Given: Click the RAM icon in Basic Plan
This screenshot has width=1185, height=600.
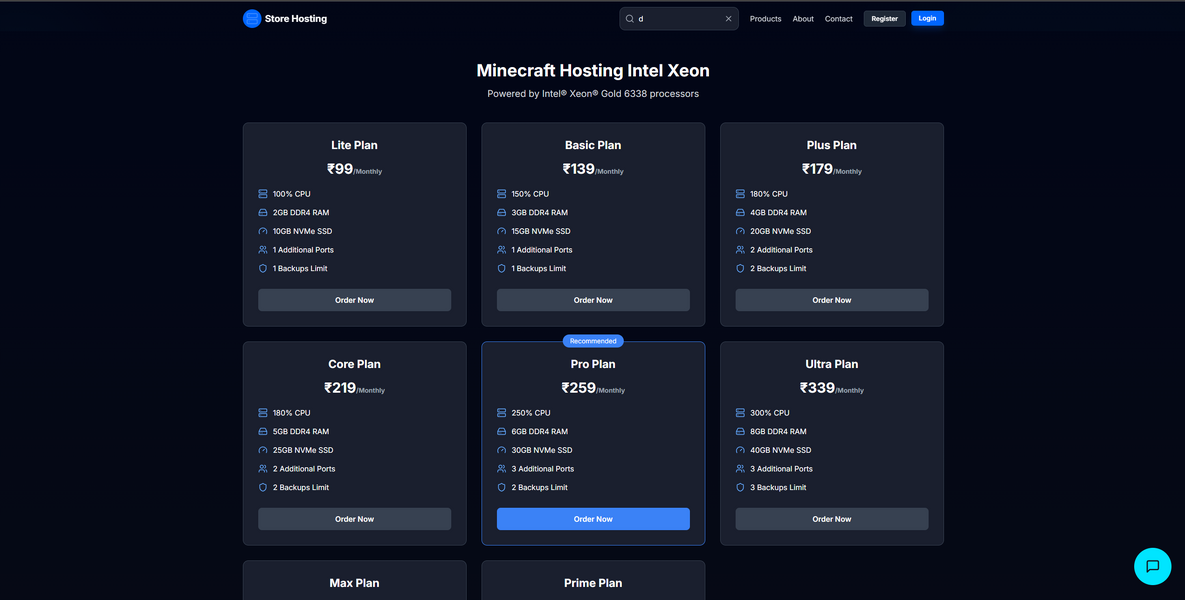Looking at the screenshot, I should (x=502, y=212).
